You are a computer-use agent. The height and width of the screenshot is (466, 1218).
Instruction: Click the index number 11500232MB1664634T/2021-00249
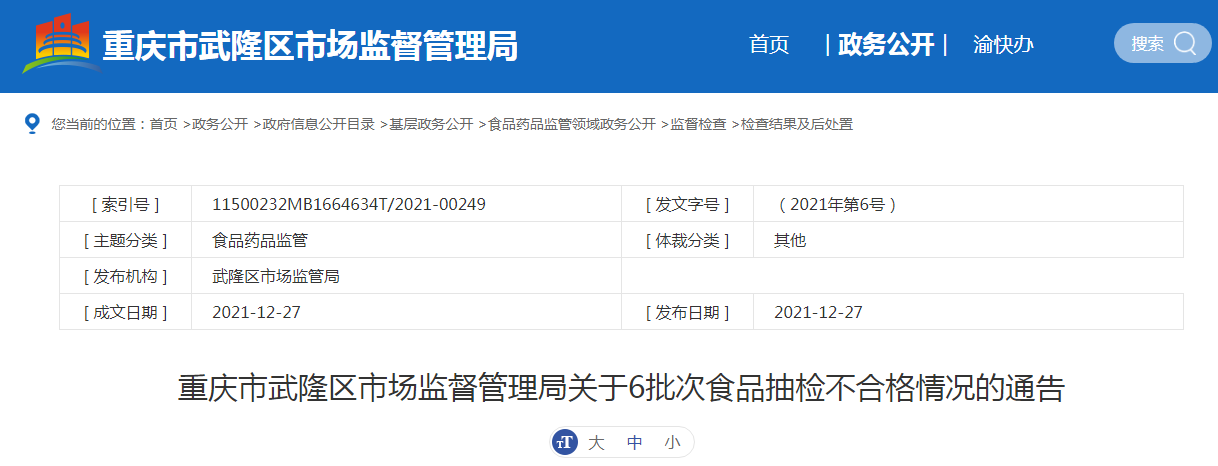(x=349, y=204)
